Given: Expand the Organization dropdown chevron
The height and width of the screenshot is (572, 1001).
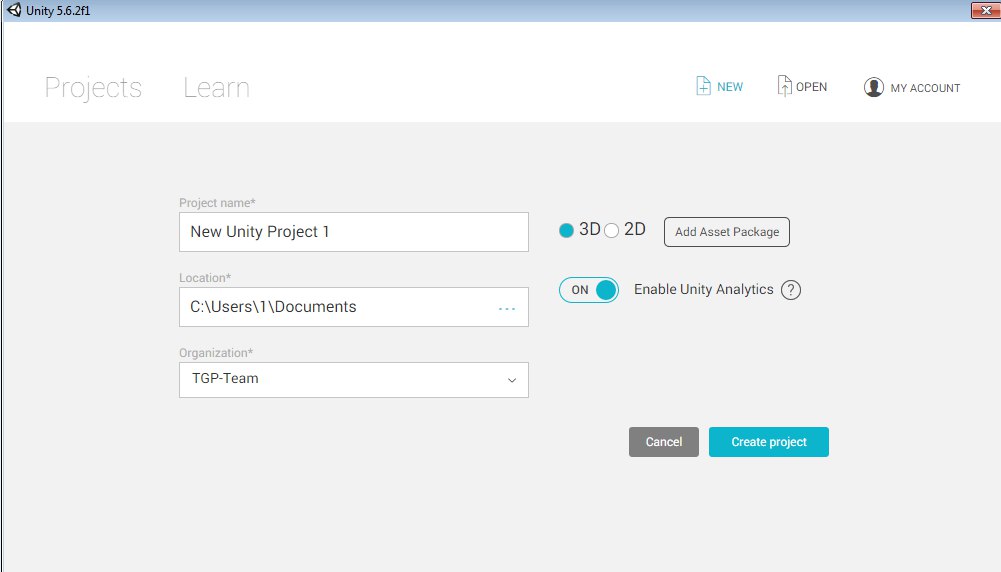Looking at the screenshot, I should pos(512,380).
